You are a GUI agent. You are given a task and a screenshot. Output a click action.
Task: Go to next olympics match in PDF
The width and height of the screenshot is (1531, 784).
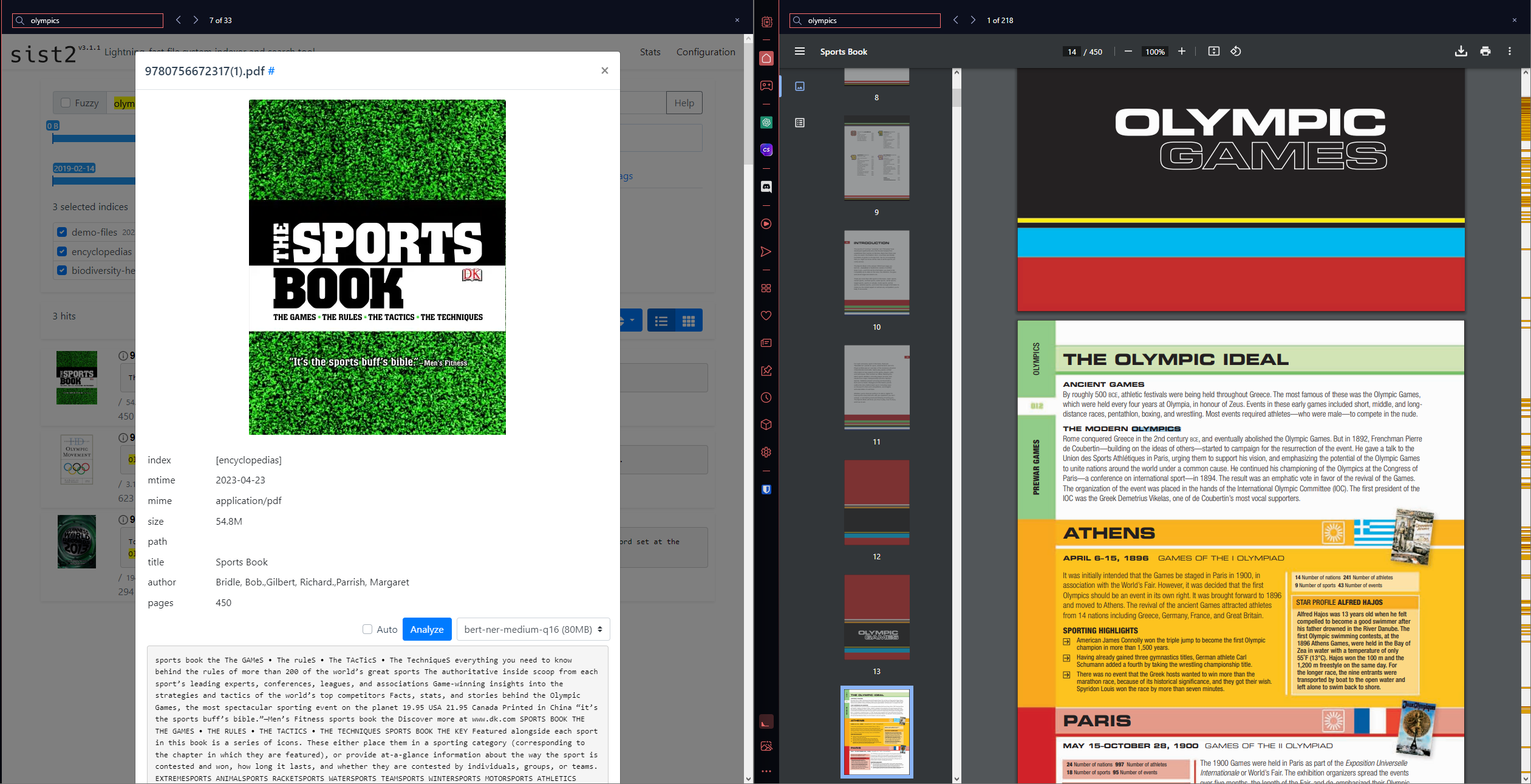tap(972, 20)
